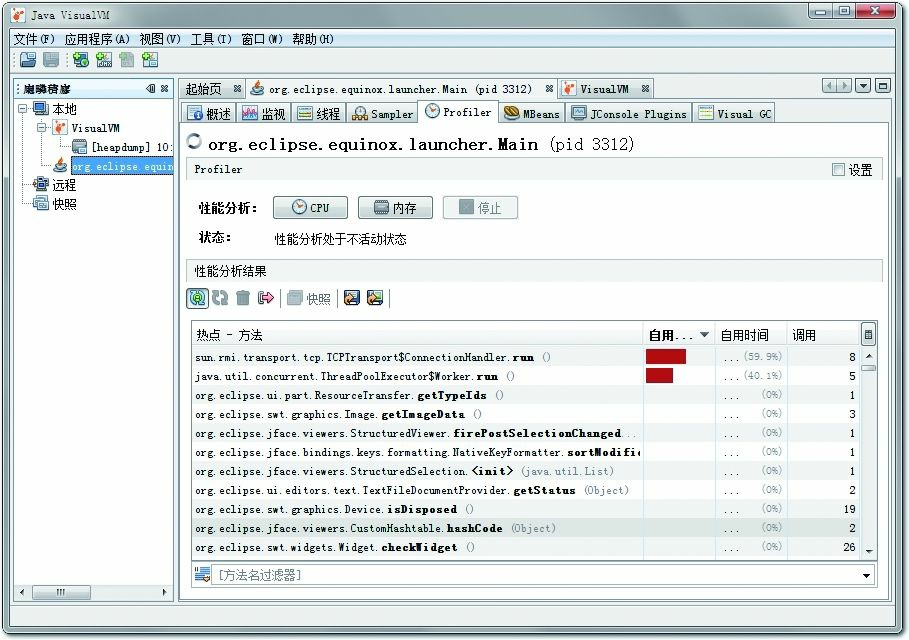Viewport: 909px width, 640px height.
Task: Click the second image save icon in results toolbar
Action: pyautogui.click(x=375, y=298)
